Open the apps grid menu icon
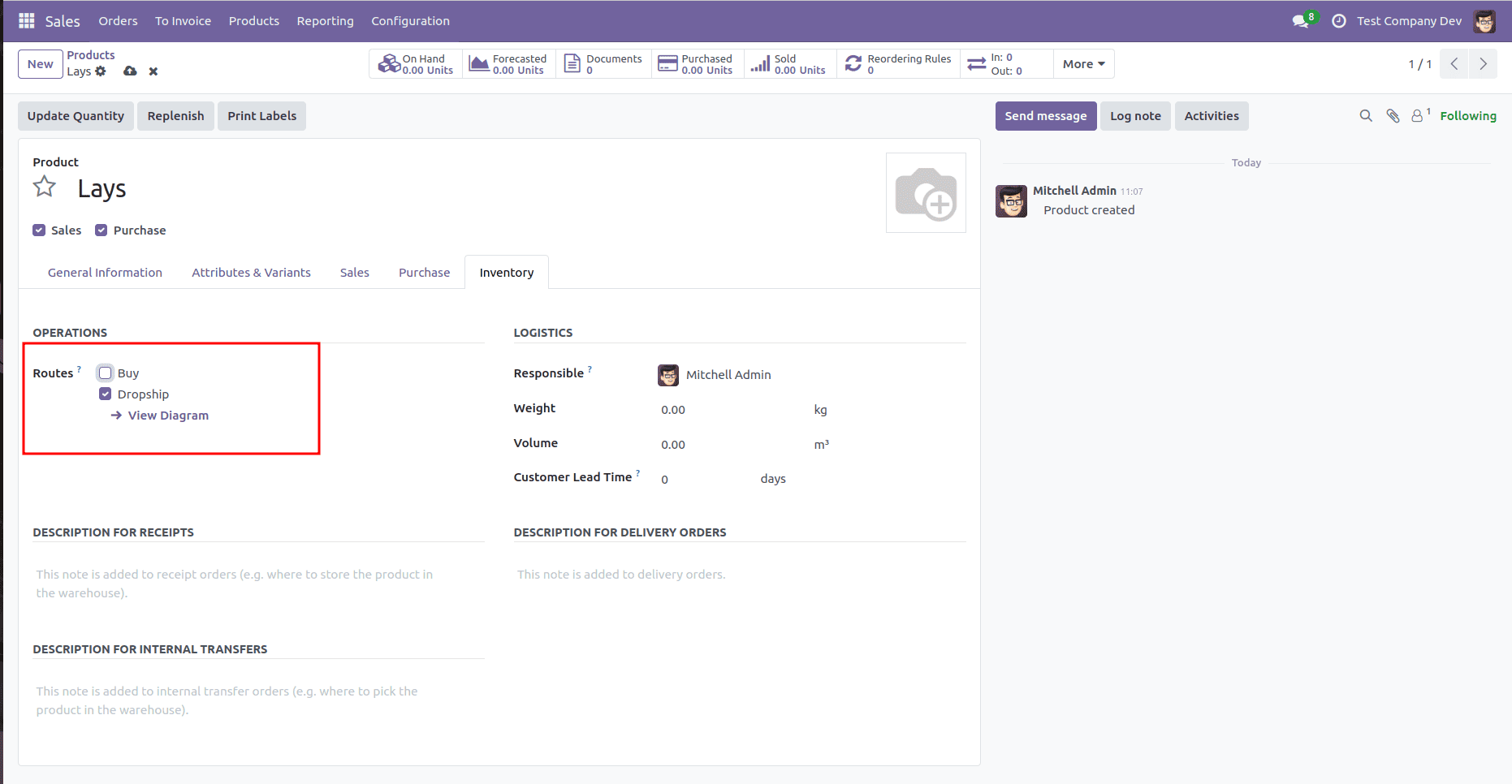 coord(27,21)
